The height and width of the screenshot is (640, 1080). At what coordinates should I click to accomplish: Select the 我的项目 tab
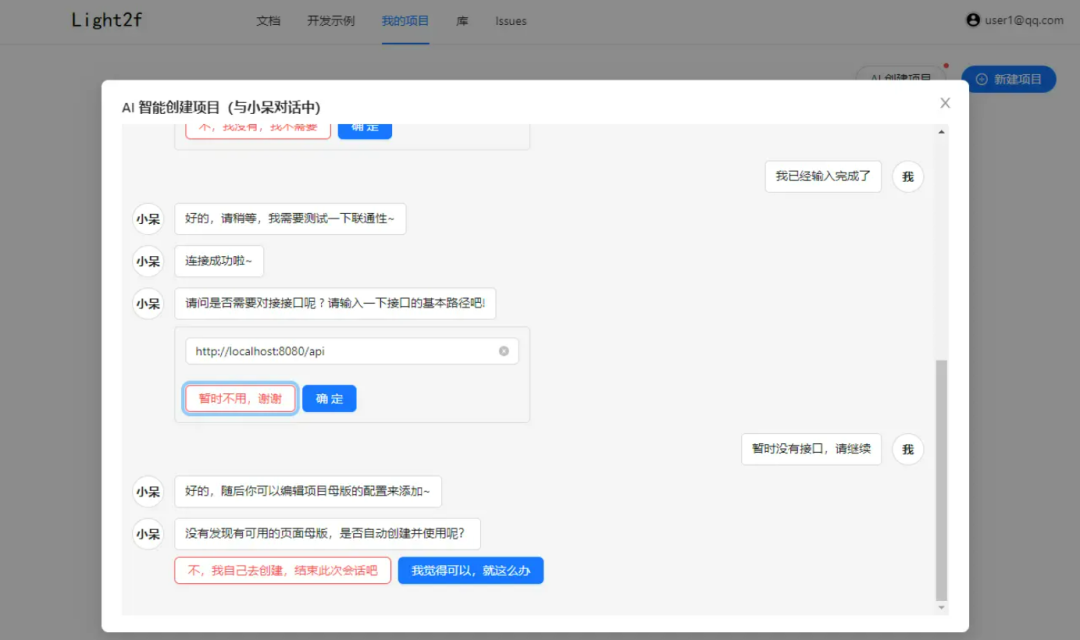[405, 20]
